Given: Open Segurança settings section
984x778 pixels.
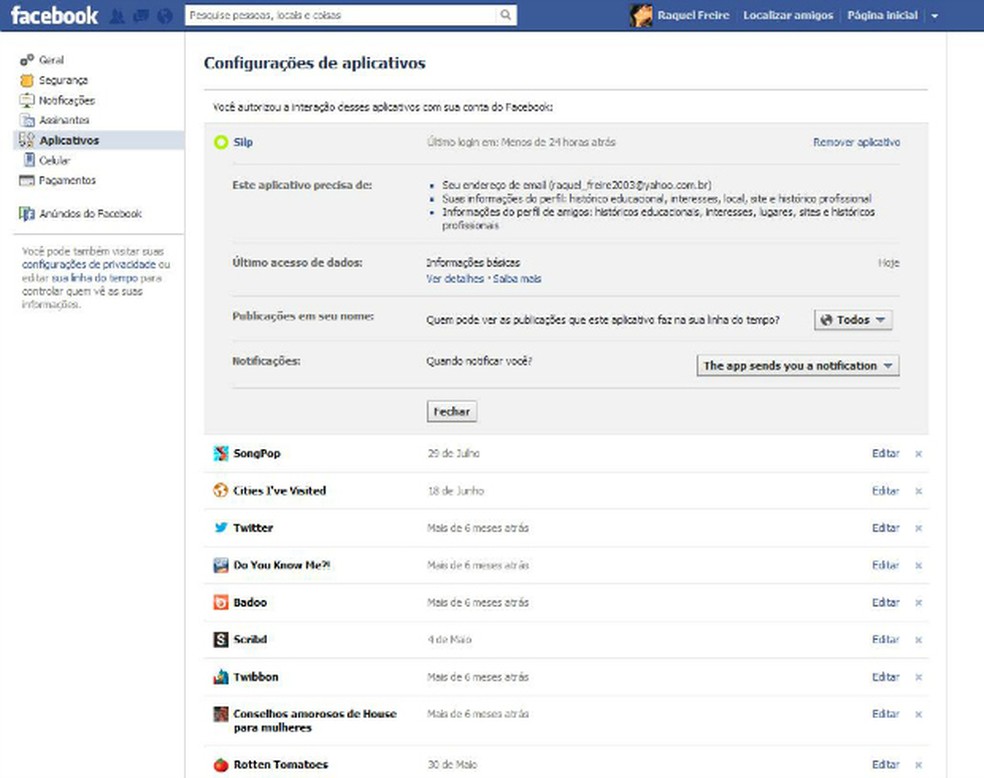Looking at the screenshot, I should tap(63, 80).
